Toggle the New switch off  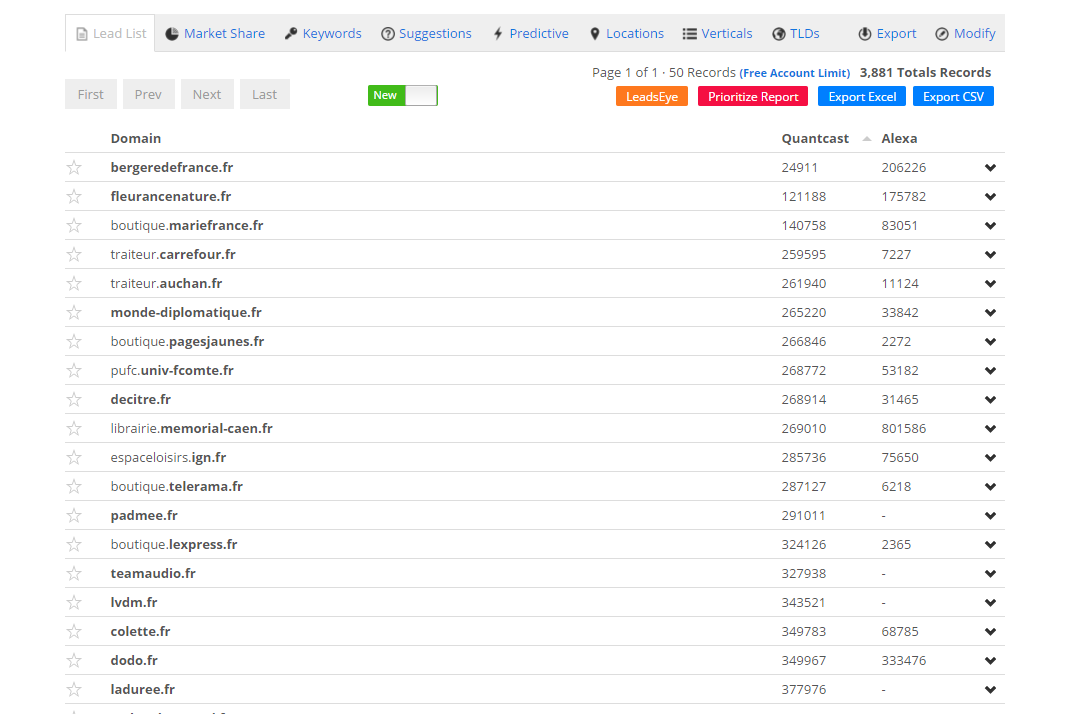pyautogui.click(x=403, y=95)
